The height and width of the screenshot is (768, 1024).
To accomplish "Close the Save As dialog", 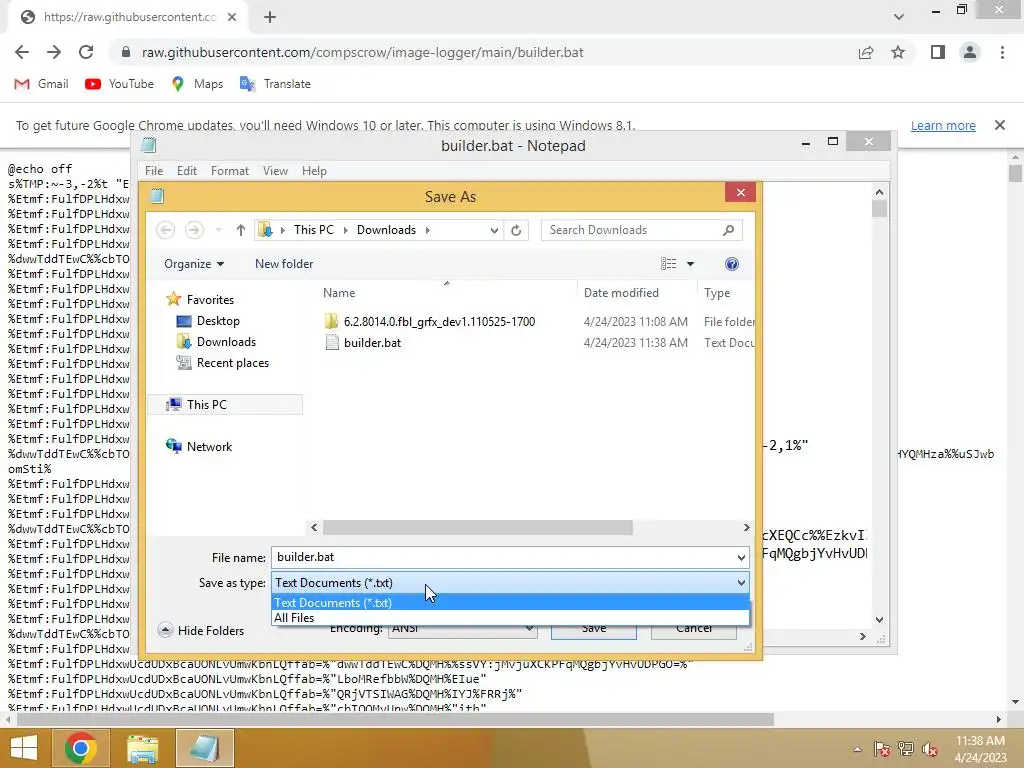I will [x=741, y=192].
